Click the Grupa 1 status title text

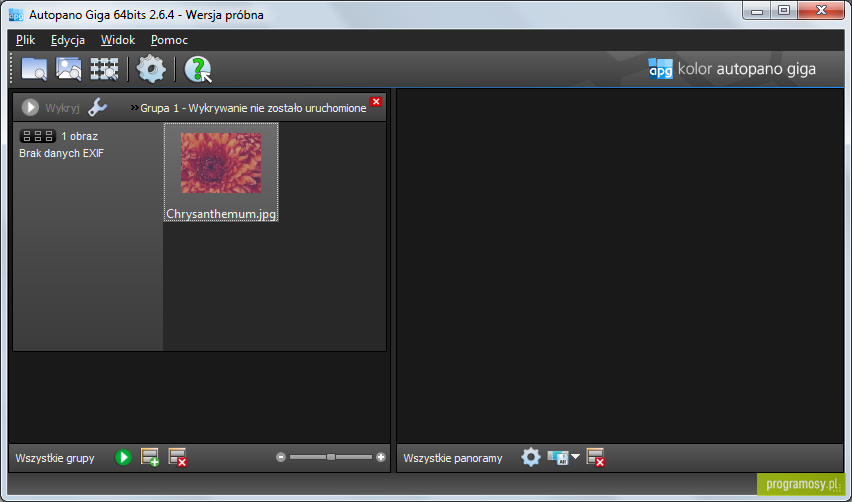(253, 108)
